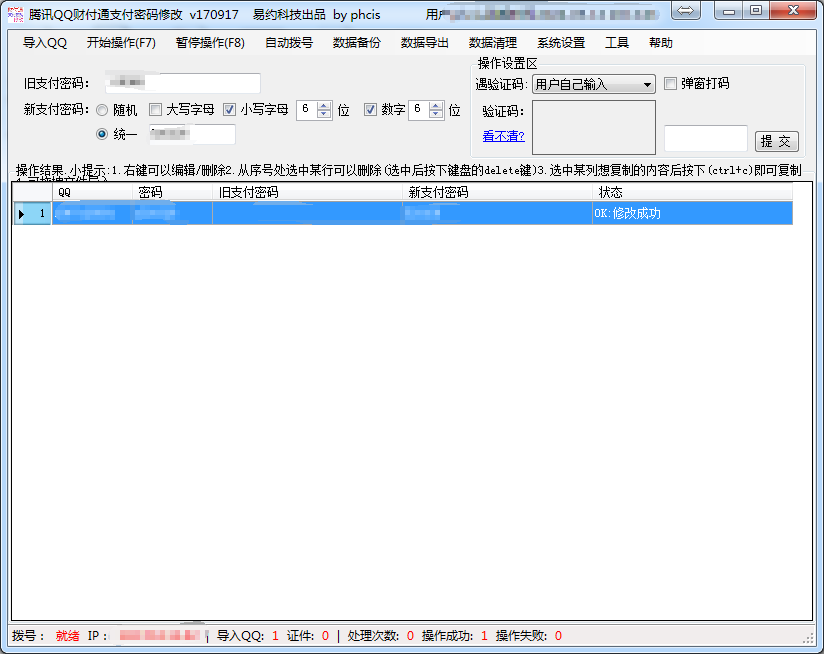This screenshot has height=654, width=824.
Task: Click the 密码 column header
Action: [x=172, y=192]
